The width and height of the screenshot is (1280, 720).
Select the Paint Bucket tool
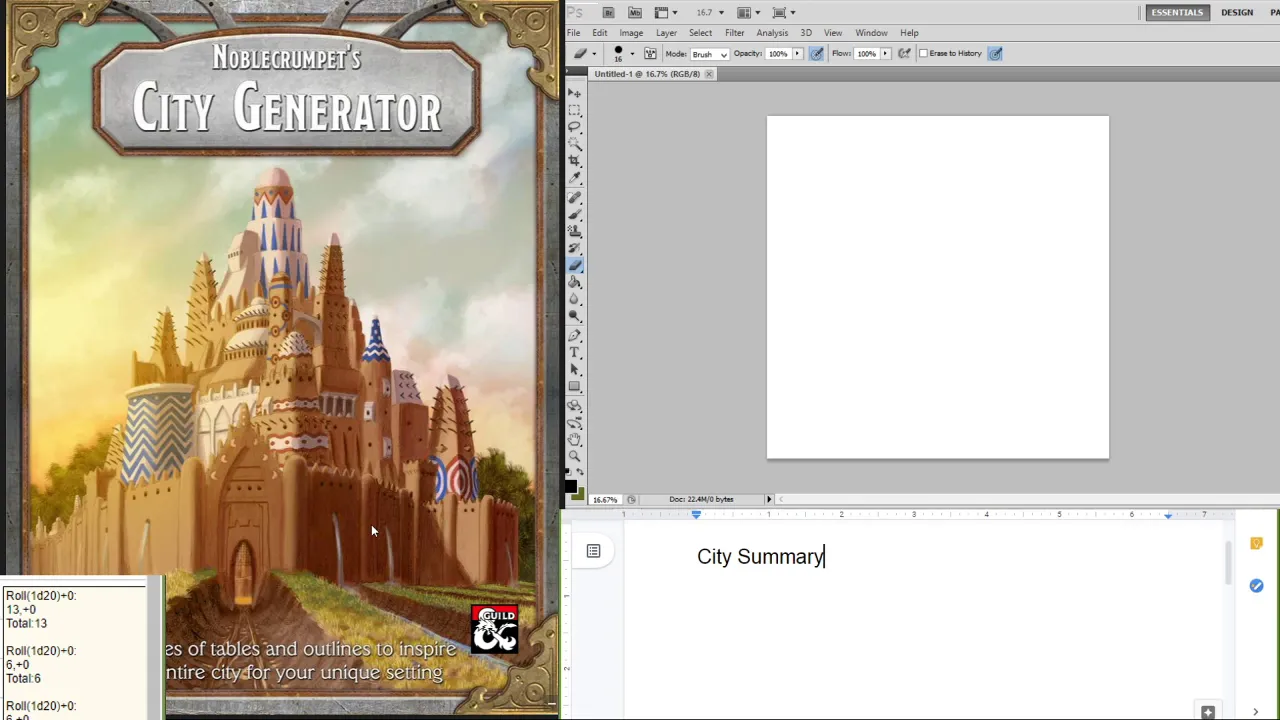click(575, 283)
